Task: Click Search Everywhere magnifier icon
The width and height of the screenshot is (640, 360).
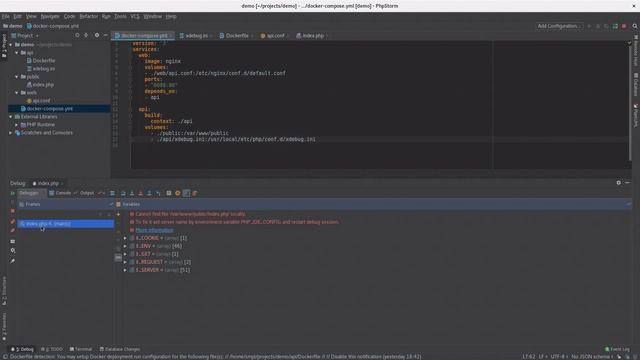Action: [635, 26]
